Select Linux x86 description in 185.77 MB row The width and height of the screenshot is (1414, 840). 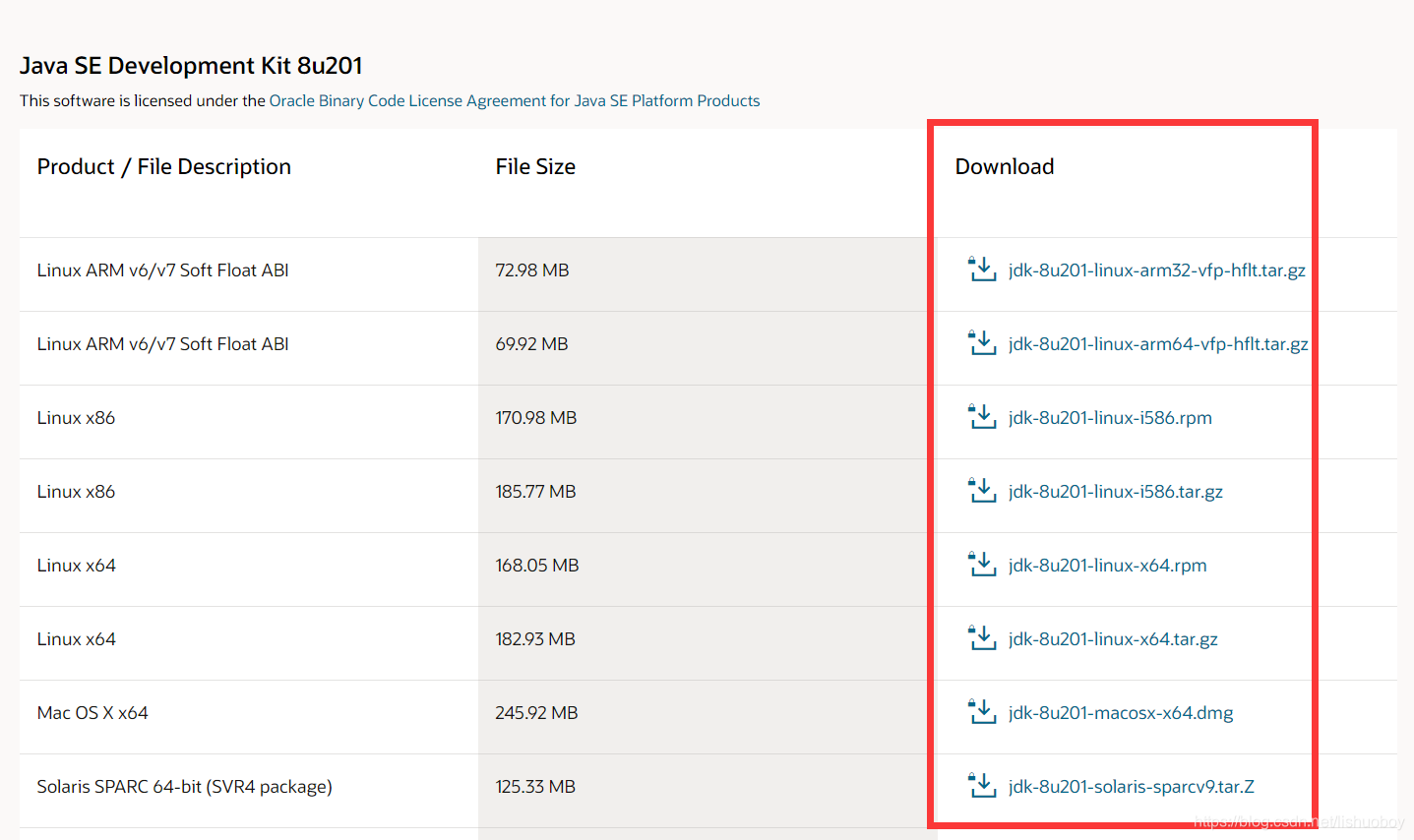(76, 492)
